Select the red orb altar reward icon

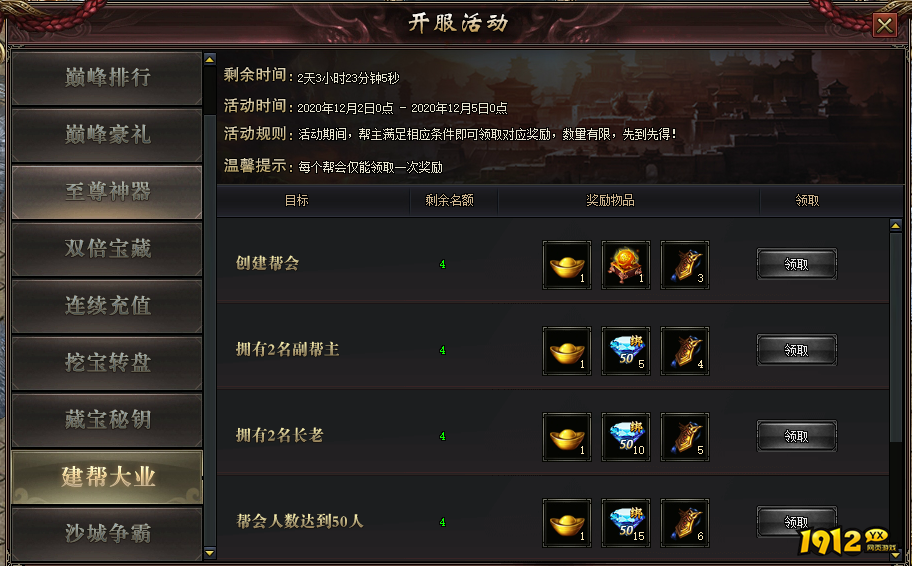[x=626, y=265]
